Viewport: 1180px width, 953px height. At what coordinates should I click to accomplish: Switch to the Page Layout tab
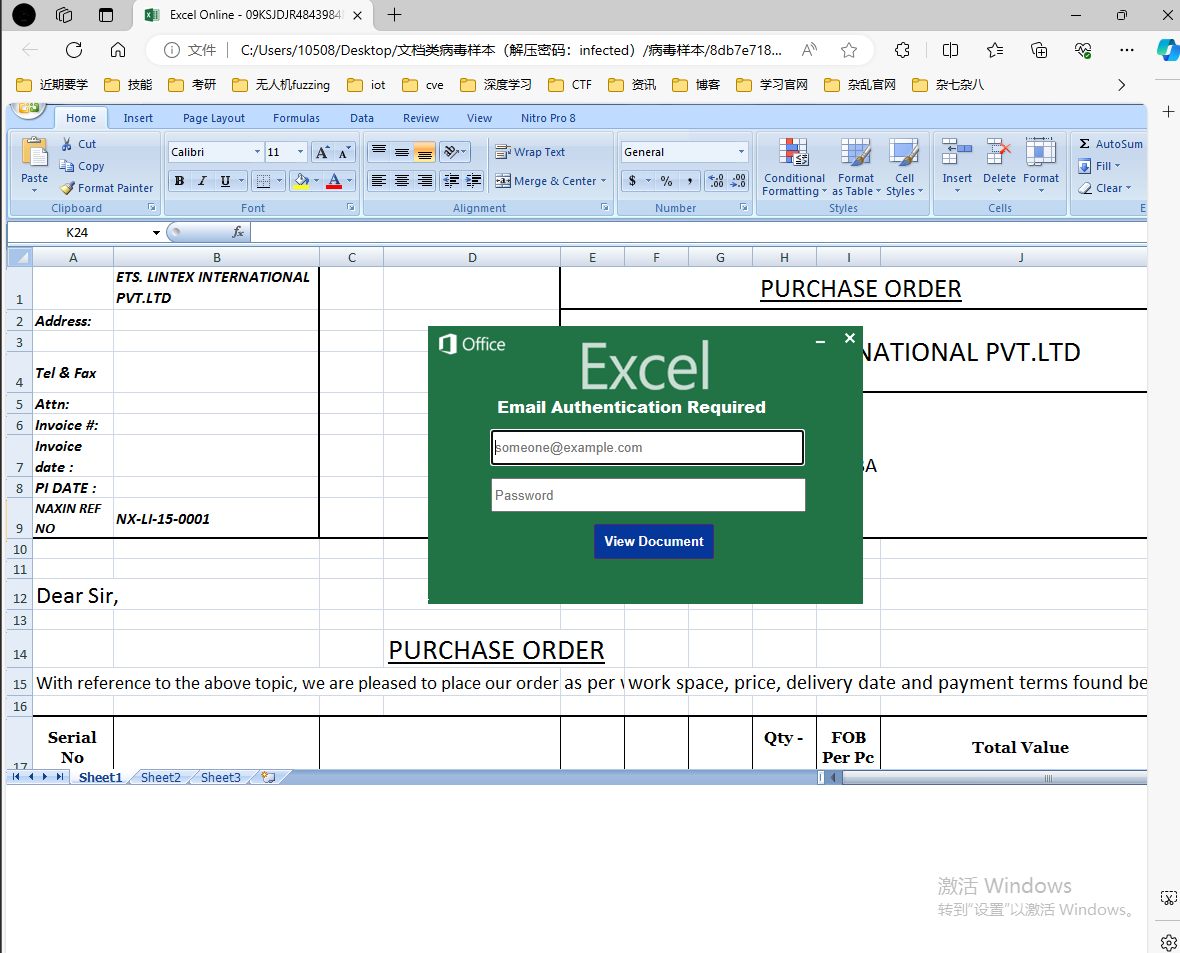214,118
